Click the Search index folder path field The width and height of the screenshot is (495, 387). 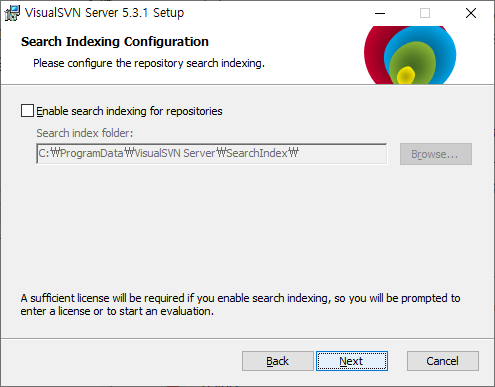pos(212,154)
